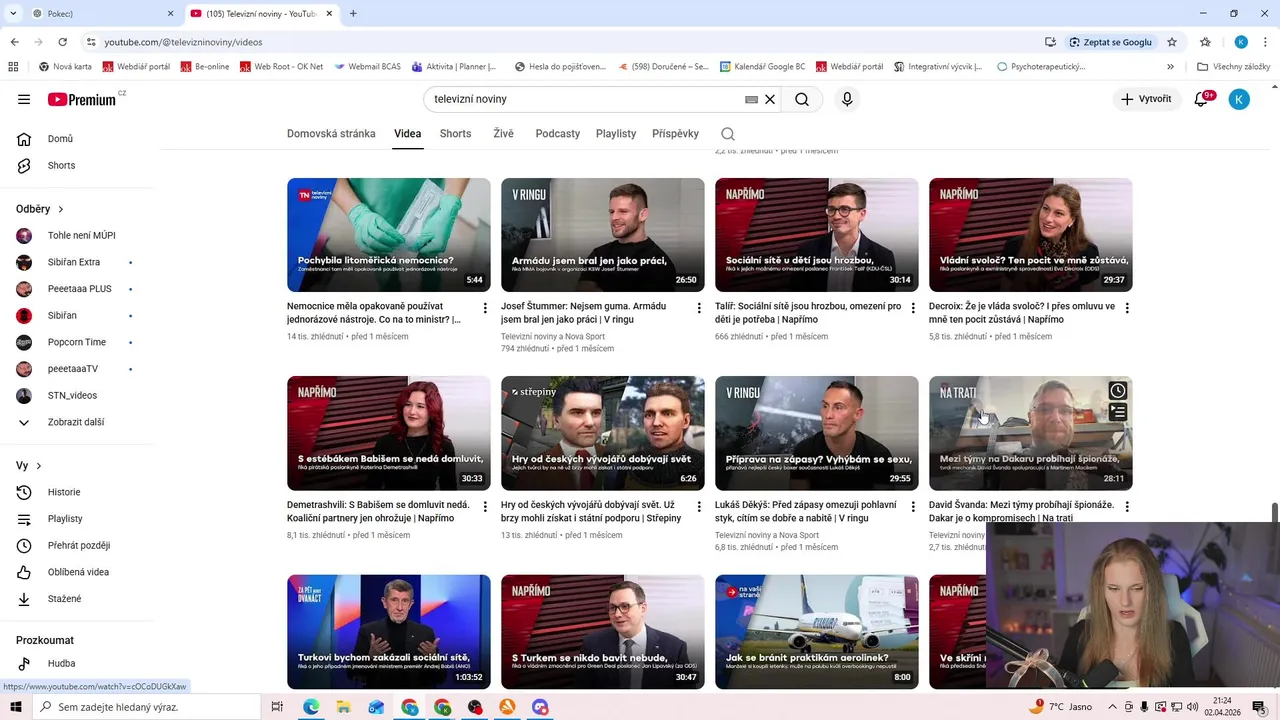1280x720 pixels.
Task: Open Windows Start menu
Action: [x=15, y=707]
